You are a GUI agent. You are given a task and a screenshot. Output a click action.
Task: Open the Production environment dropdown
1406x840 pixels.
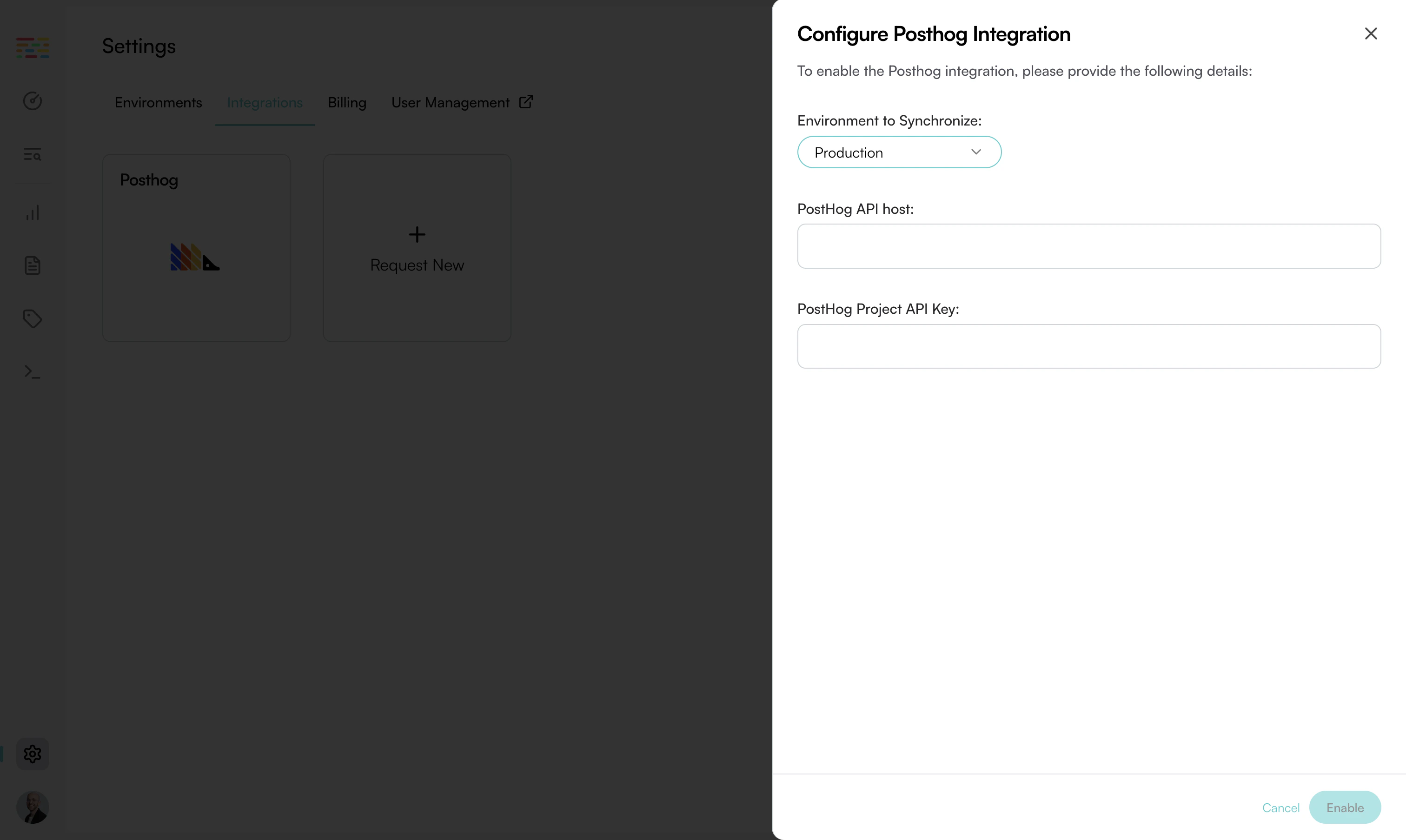tap(898, 152)
